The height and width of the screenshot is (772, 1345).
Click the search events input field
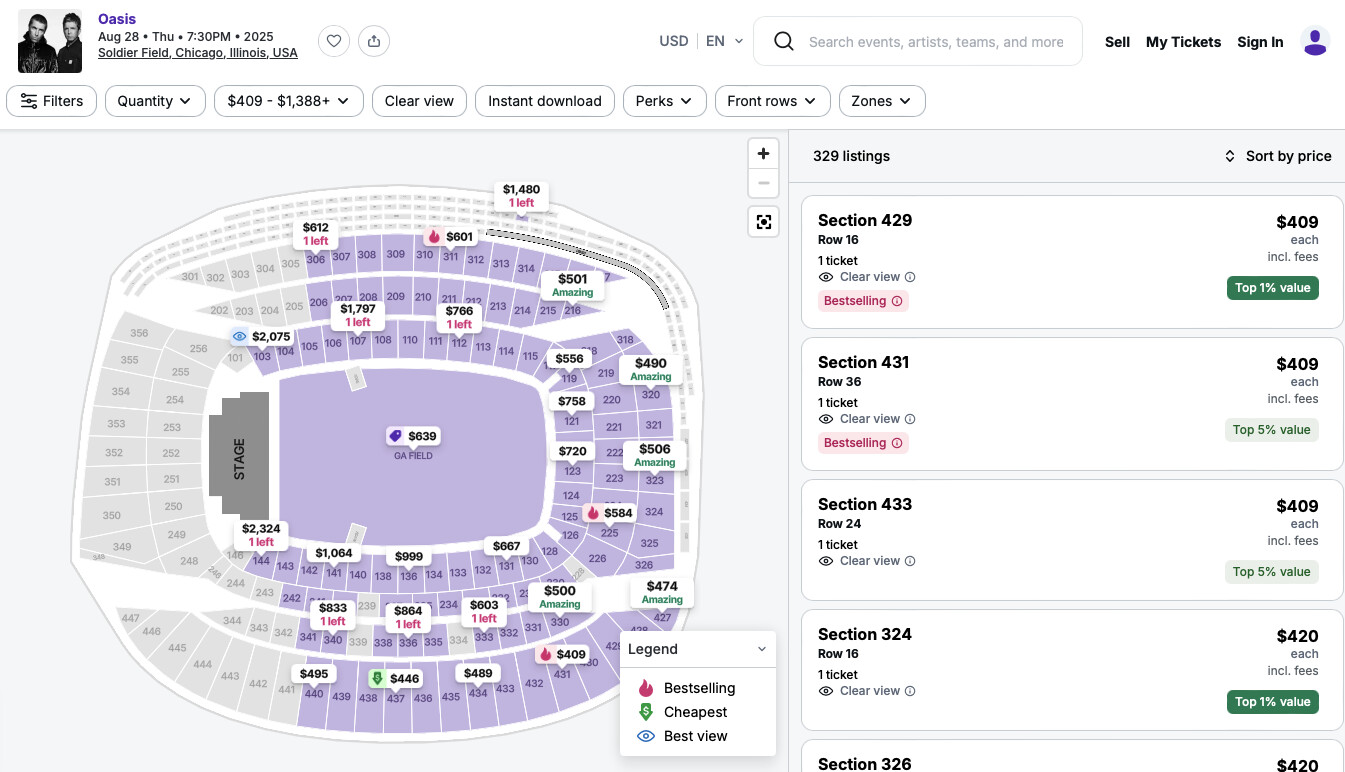936,42
